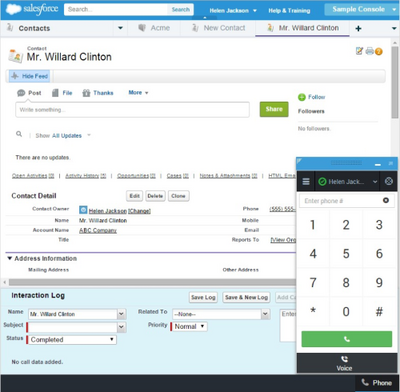Click the Save Log button
Viewport: 400px width, 392px height.
point(203,297)
